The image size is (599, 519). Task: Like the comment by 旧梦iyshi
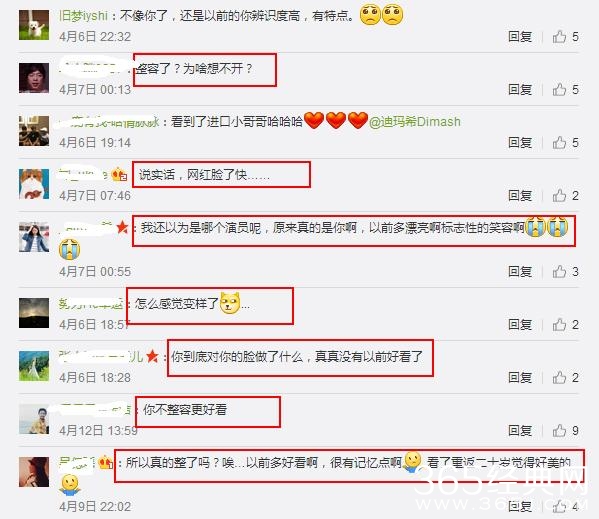click(x=560, y=37)
